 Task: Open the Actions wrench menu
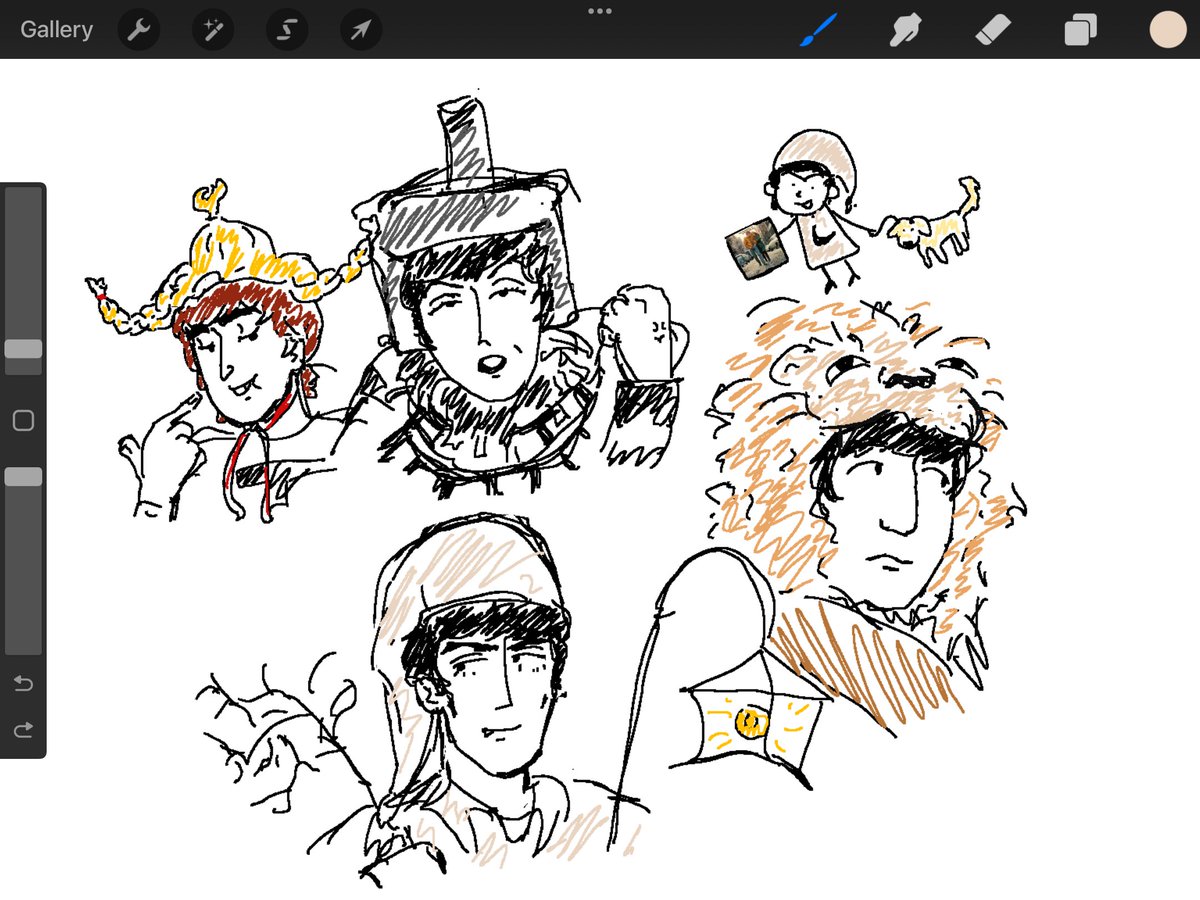pyautogui.click(x=139, y=30)
